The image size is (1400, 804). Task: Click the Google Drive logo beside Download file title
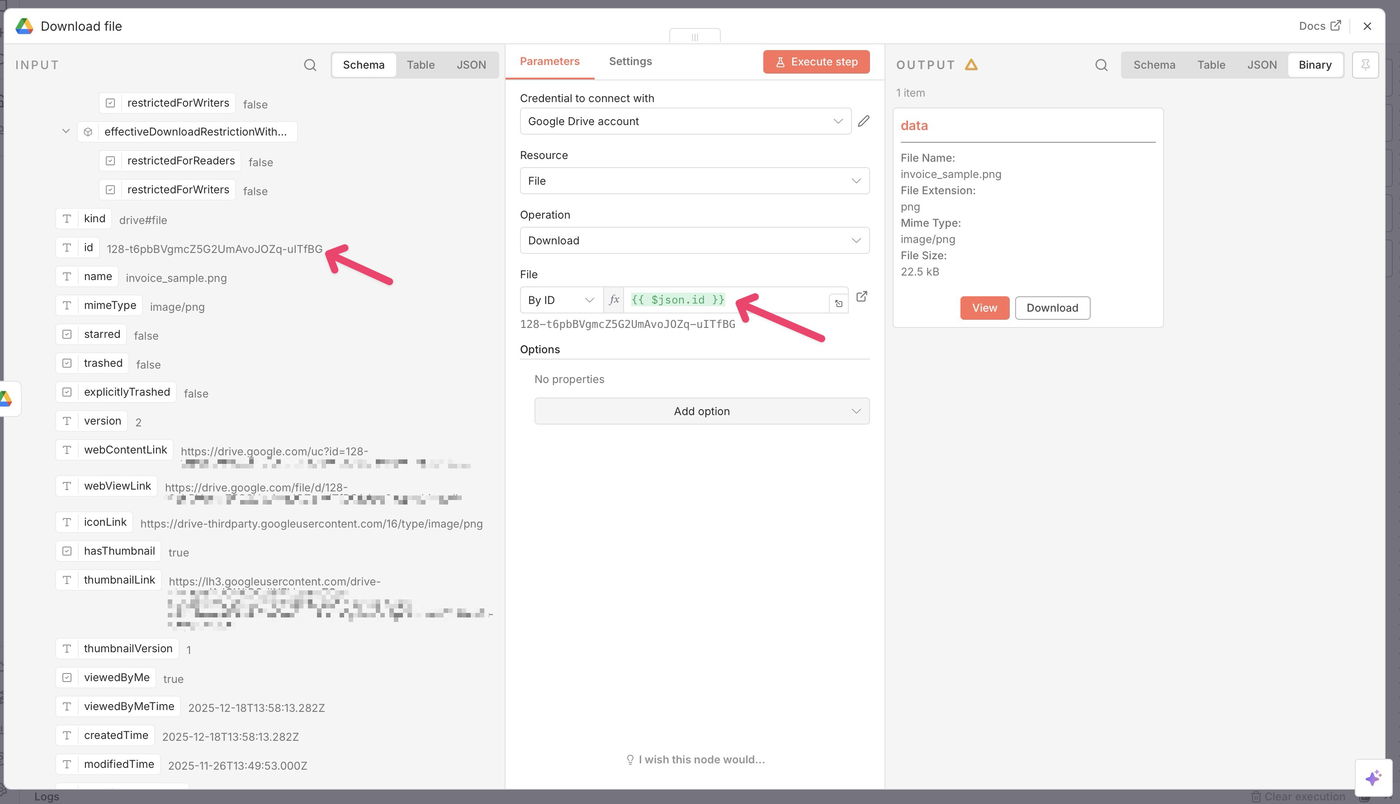(24, 26)
